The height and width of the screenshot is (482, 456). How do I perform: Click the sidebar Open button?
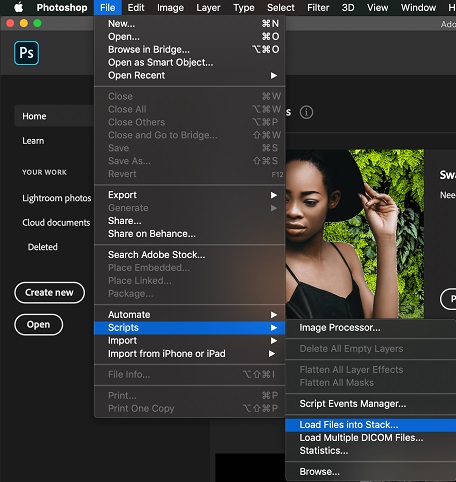(x=38, y=325)
